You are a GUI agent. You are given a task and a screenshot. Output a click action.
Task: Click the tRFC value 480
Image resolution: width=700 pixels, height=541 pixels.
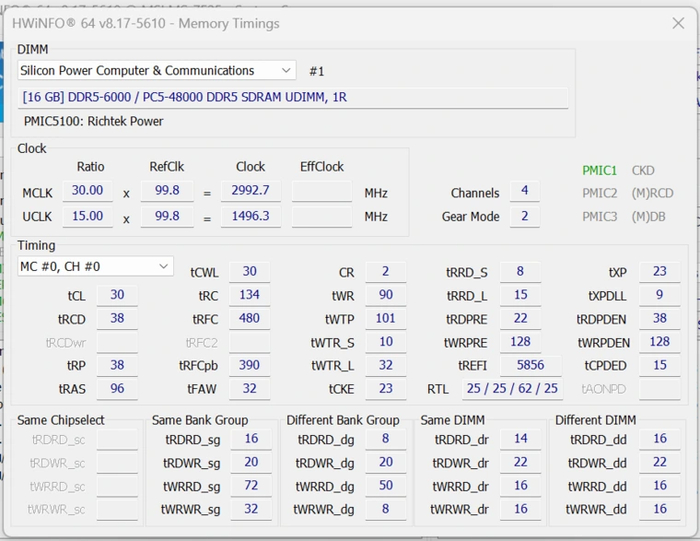[249, 318]
